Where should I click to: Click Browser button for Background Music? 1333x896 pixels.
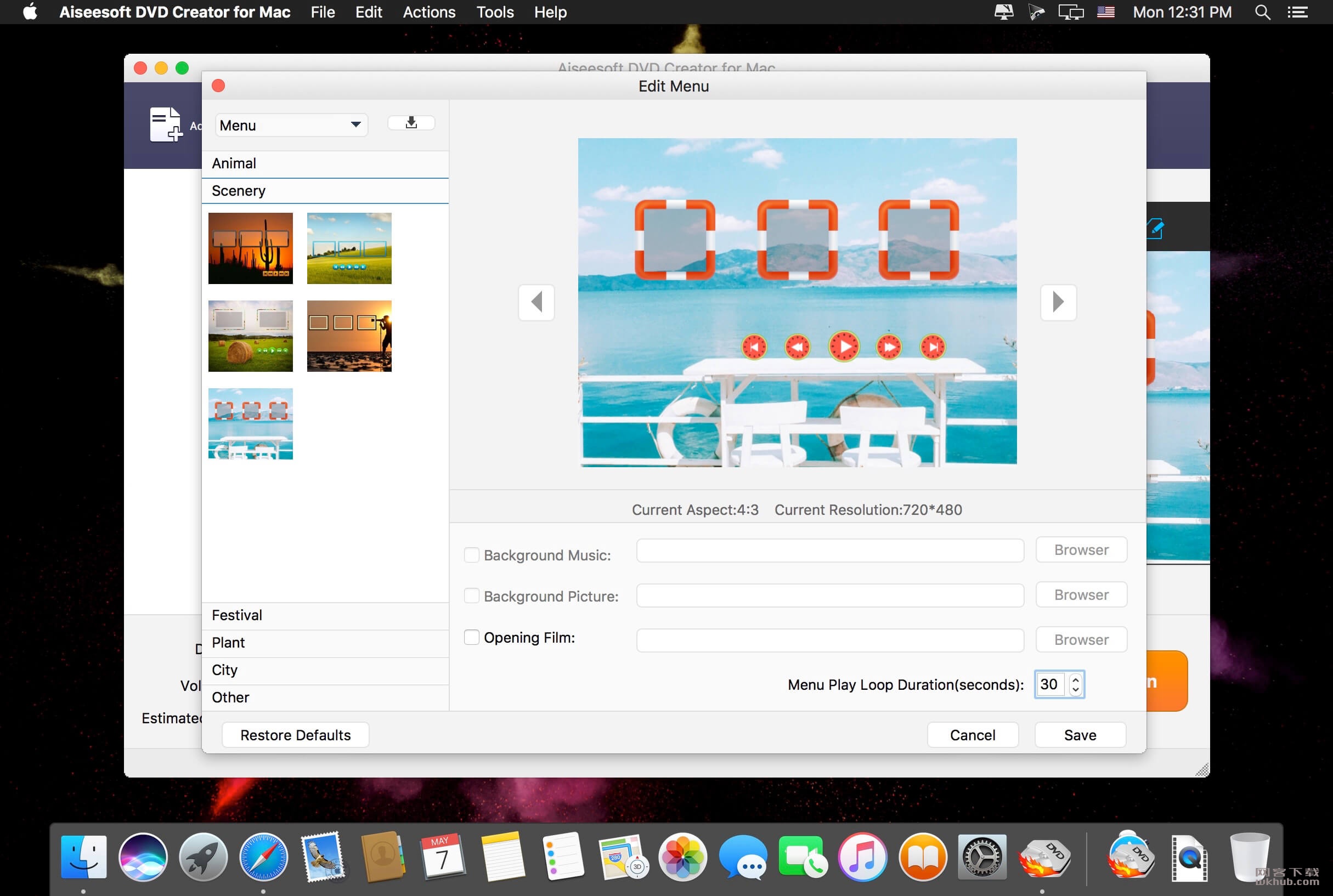point(1081,549)
